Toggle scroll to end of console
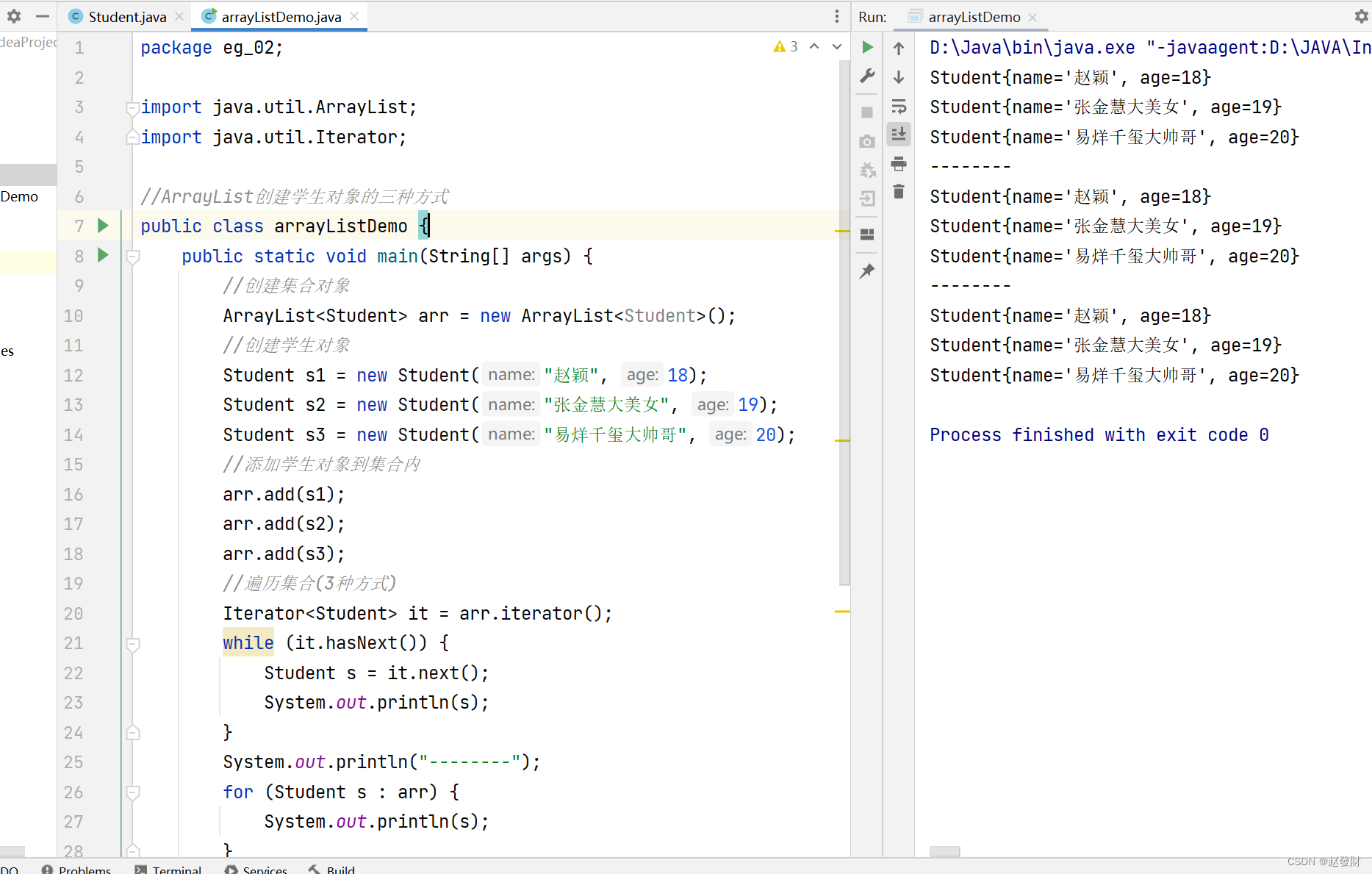 899,134
